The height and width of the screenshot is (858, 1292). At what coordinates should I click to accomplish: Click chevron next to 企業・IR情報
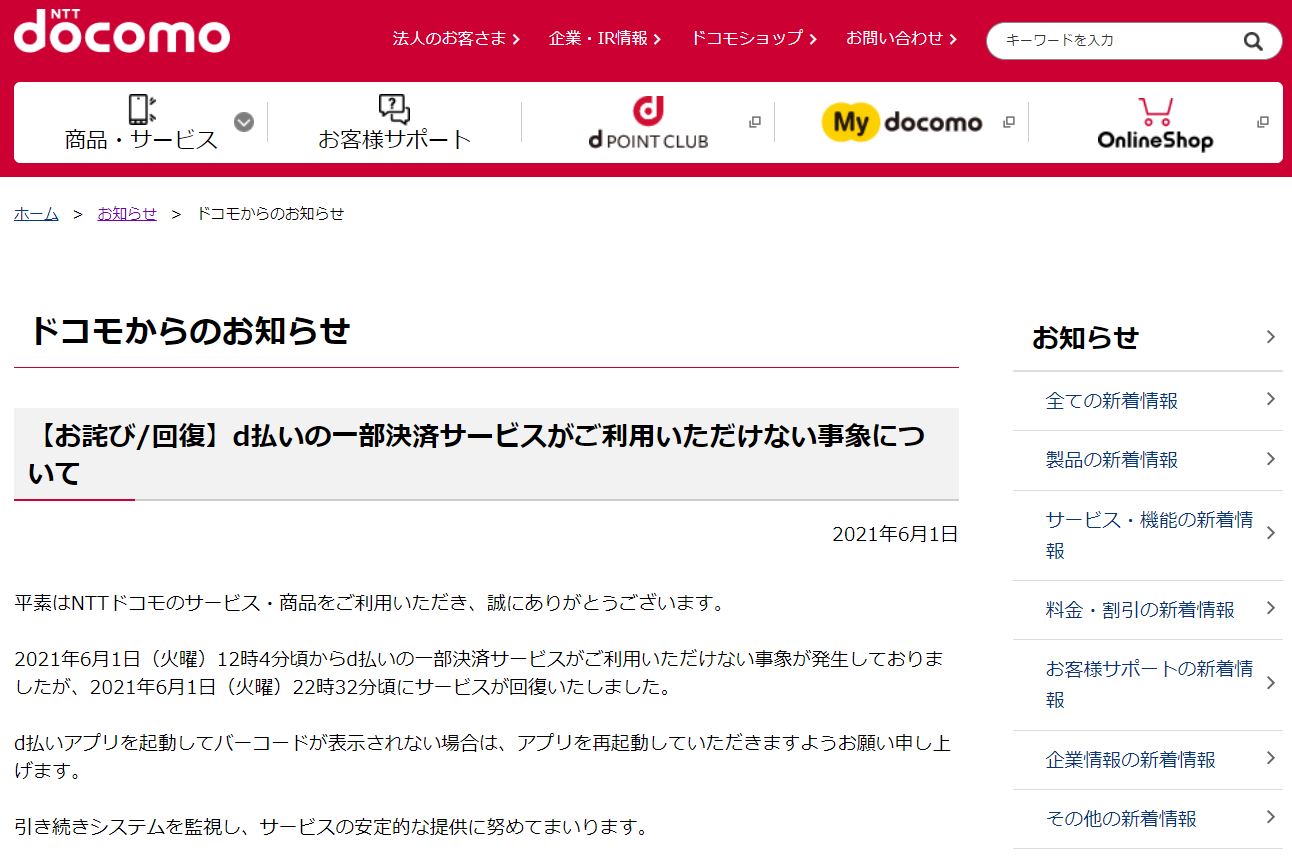[x=657, y=39]
